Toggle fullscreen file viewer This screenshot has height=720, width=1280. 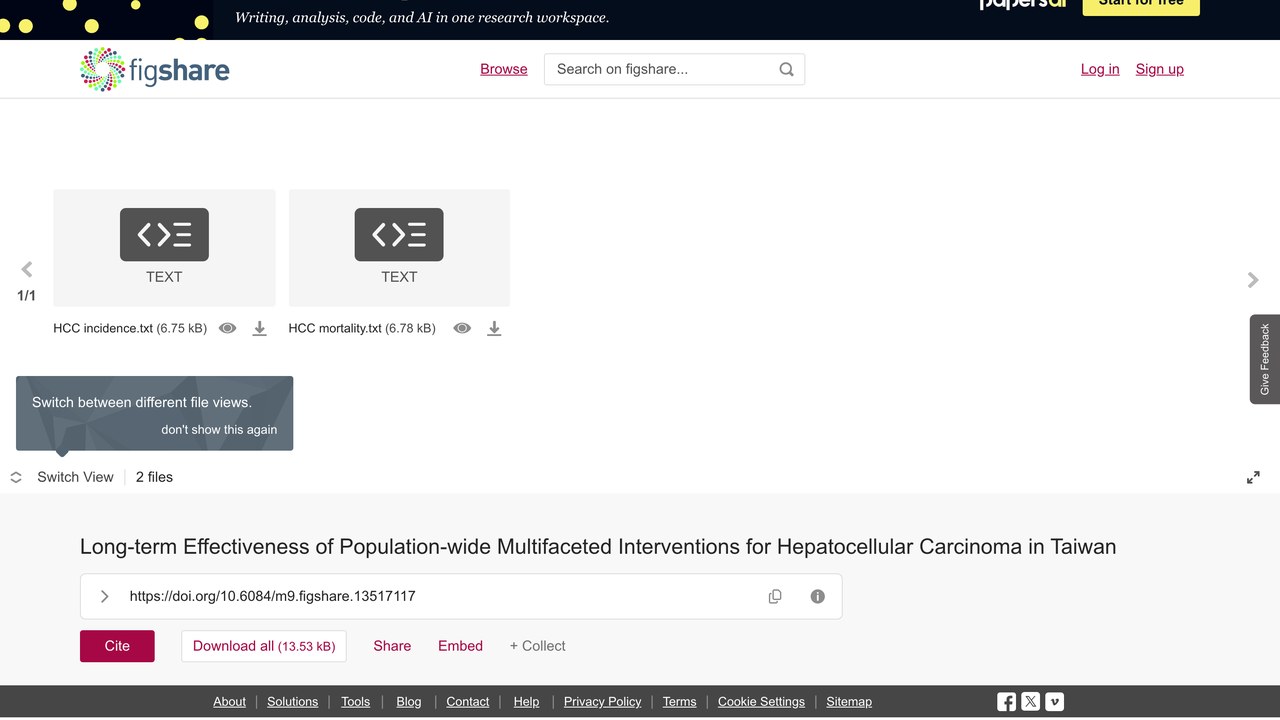(1253, 478)
